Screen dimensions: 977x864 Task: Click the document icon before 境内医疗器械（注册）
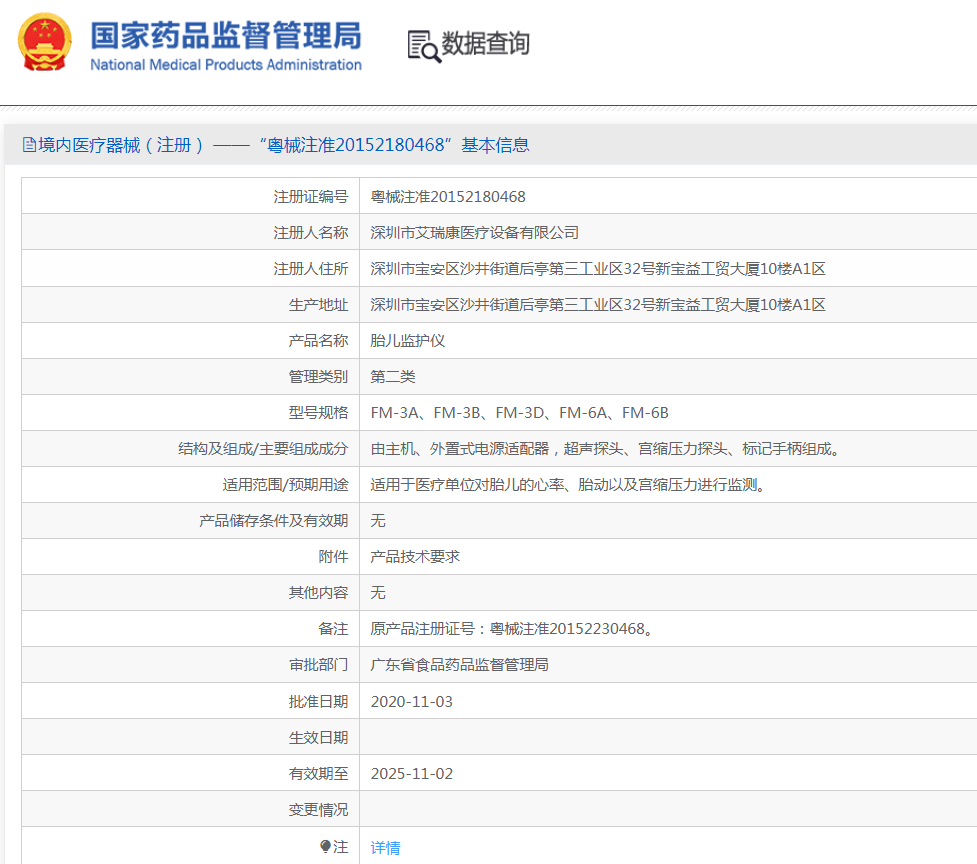coord(28,144)
